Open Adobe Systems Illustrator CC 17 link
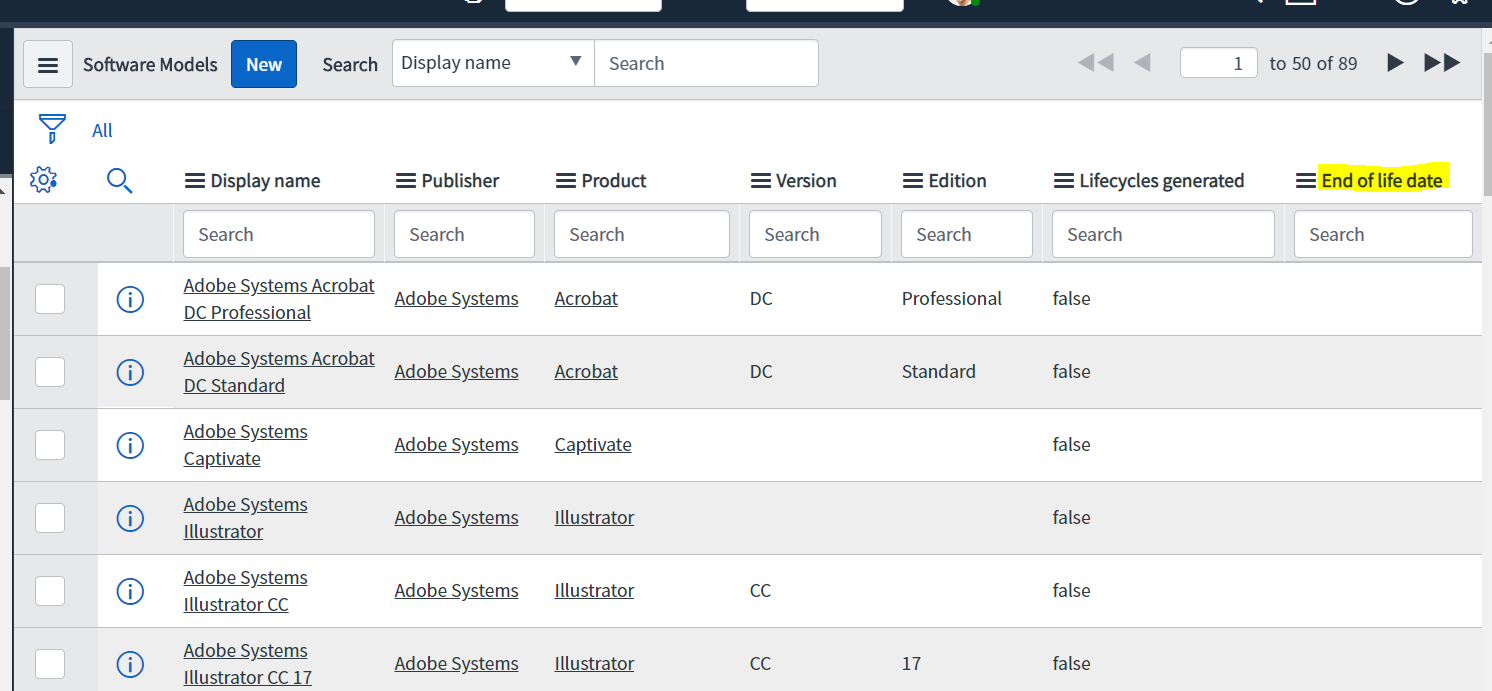 [x=248, y=664]
